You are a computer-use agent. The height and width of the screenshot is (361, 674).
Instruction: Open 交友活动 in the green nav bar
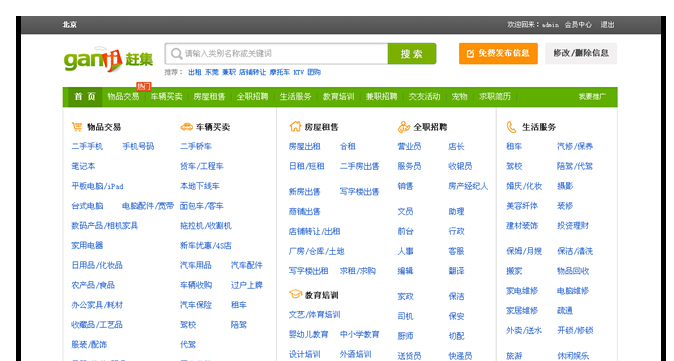pos(425,97)
